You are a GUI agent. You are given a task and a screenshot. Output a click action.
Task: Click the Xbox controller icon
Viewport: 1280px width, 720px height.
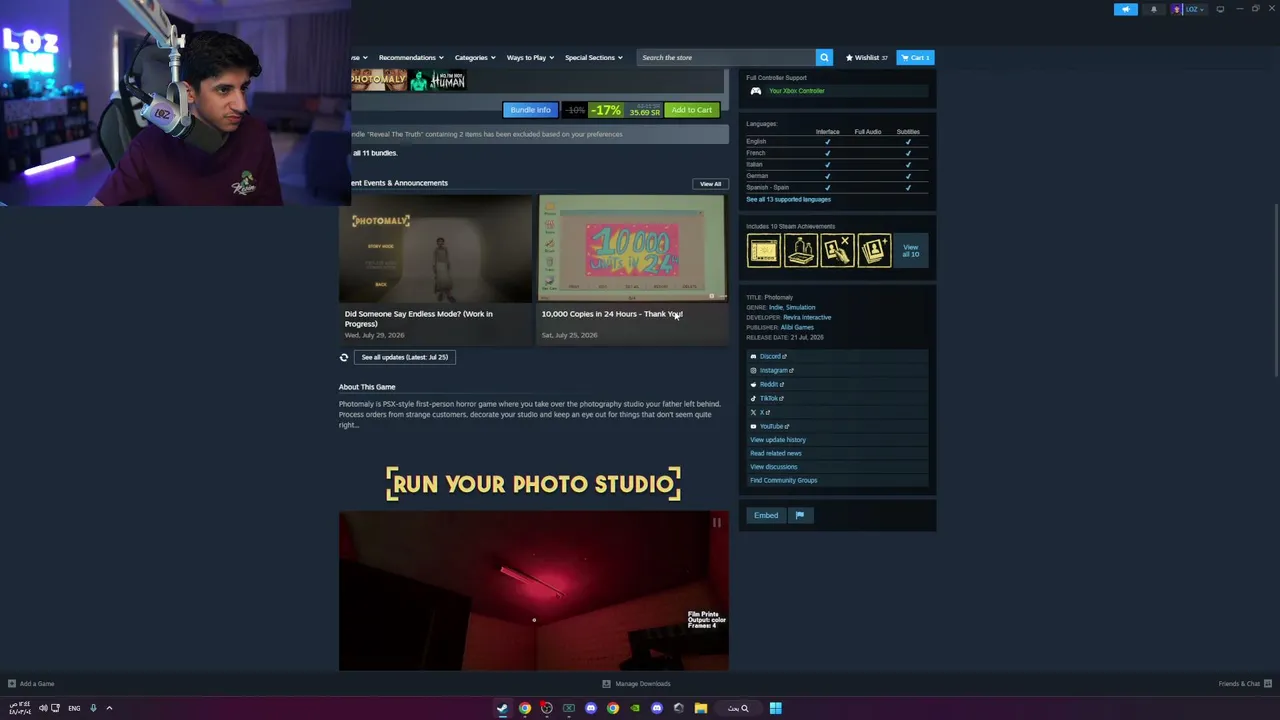pos(756,91)
